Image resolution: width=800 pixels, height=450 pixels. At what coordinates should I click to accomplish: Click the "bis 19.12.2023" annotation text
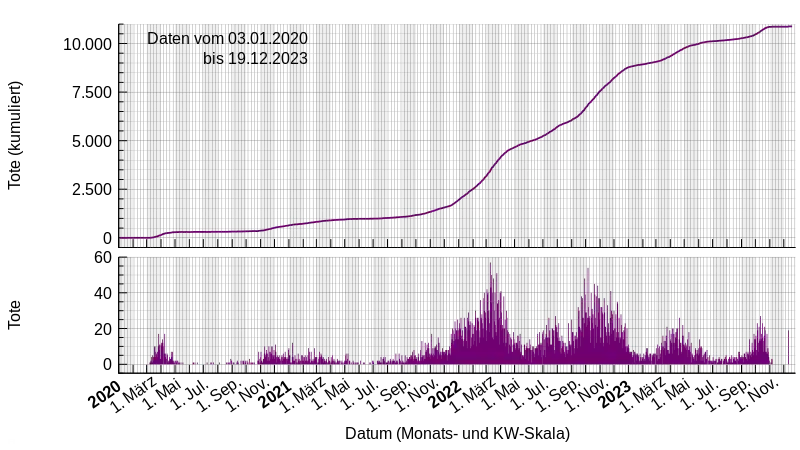255,58
